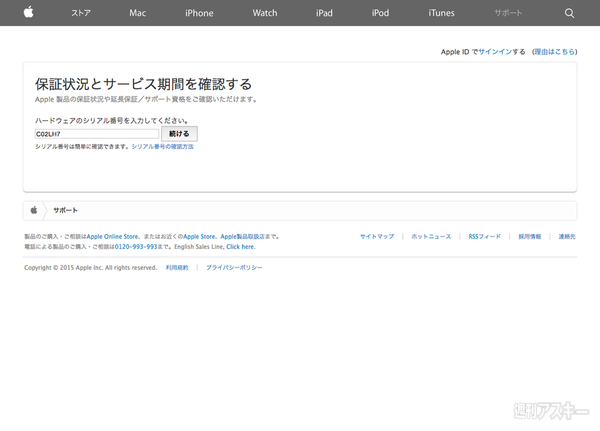This screenshot has height=431, width=600.
Task: Open the Apple Online Store link
Action: pyautogui.click(x=112, y=237)
